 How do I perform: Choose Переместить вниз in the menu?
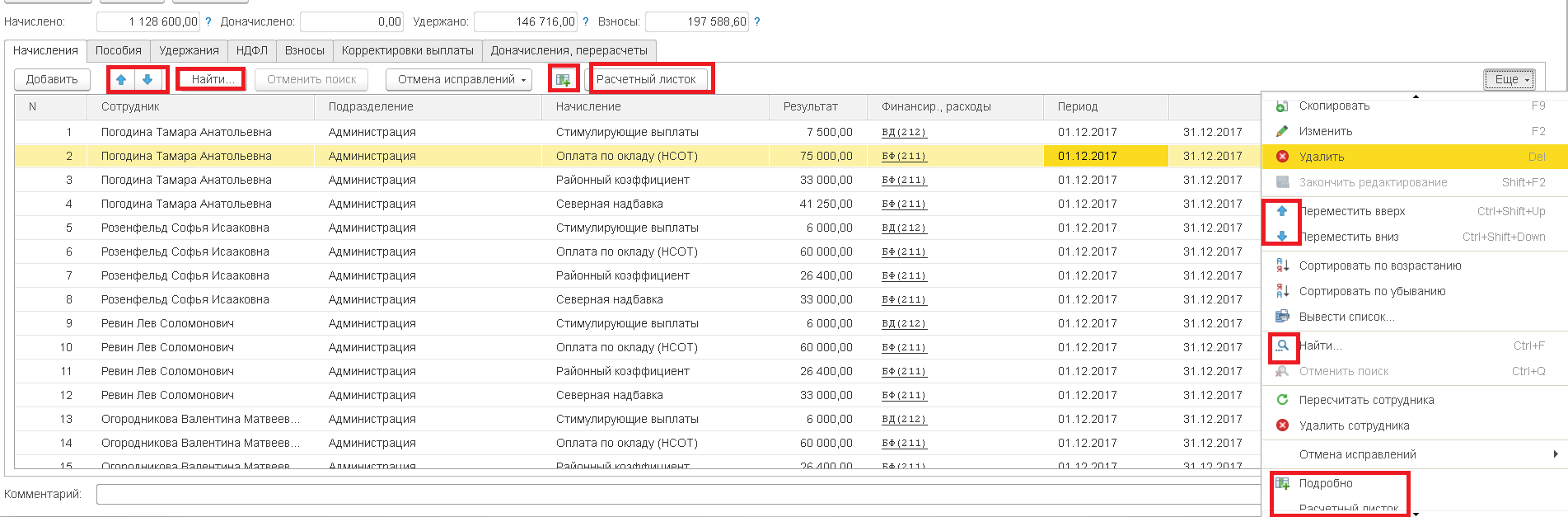point(1415,237)
